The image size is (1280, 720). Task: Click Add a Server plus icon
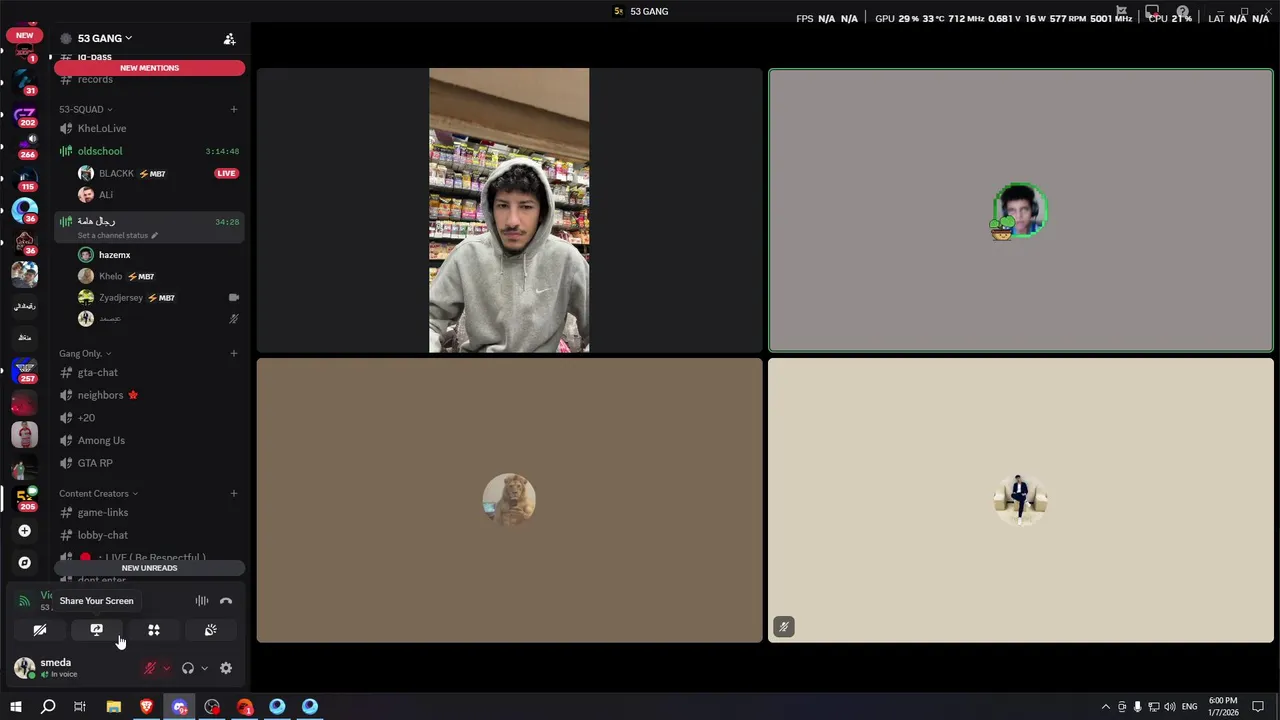[x=25, y=531]
